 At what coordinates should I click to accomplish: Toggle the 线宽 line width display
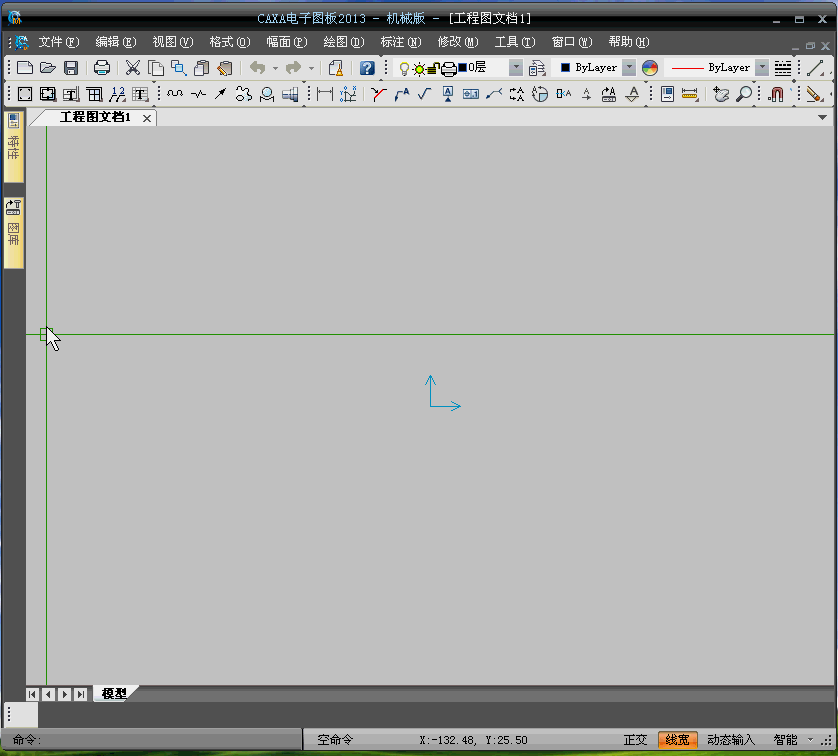(x=677, y=740)
